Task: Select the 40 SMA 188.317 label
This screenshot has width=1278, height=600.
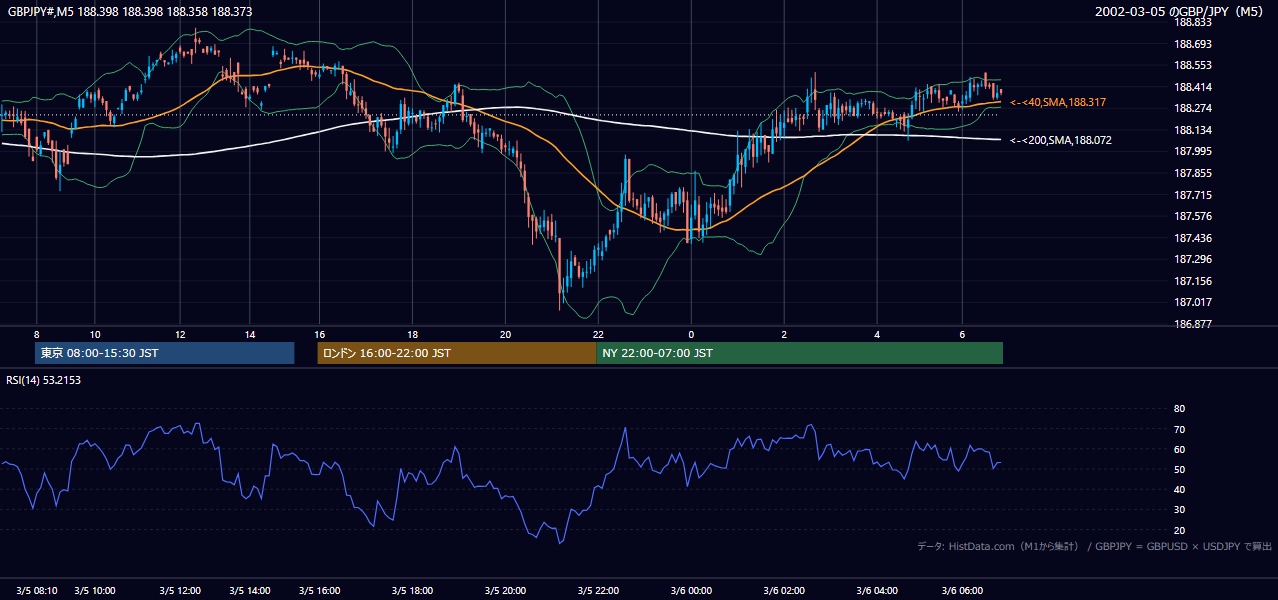Action: coord(1058,102)
